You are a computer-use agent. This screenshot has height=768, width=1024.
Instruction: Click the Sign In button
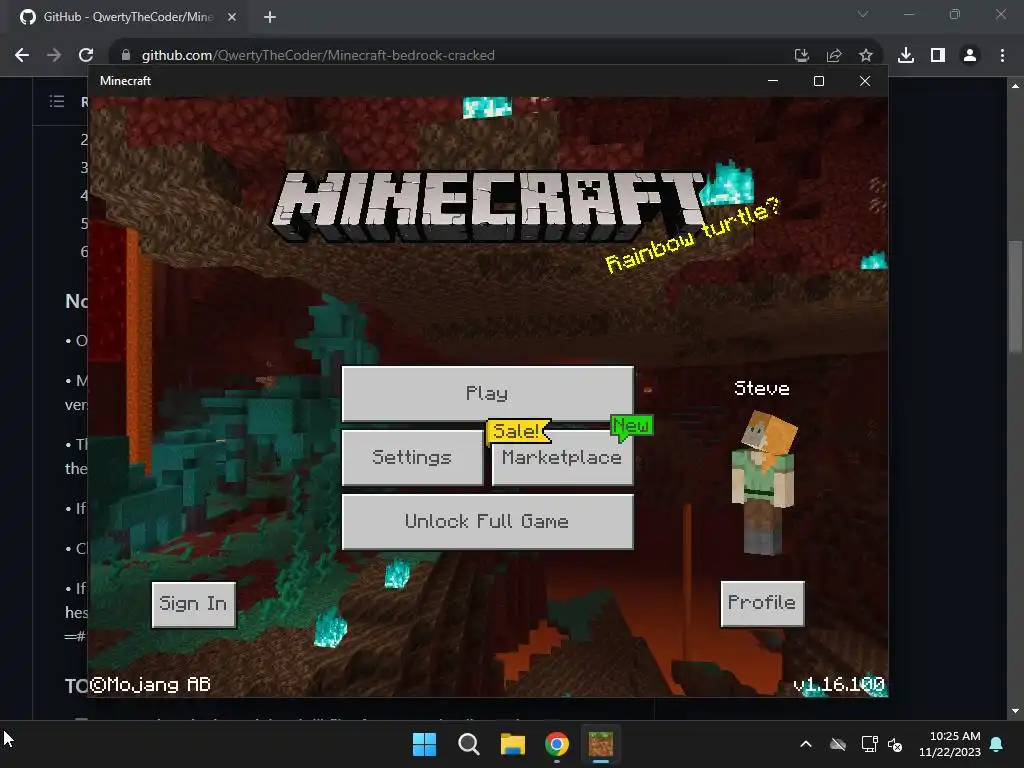coord(193,604)
